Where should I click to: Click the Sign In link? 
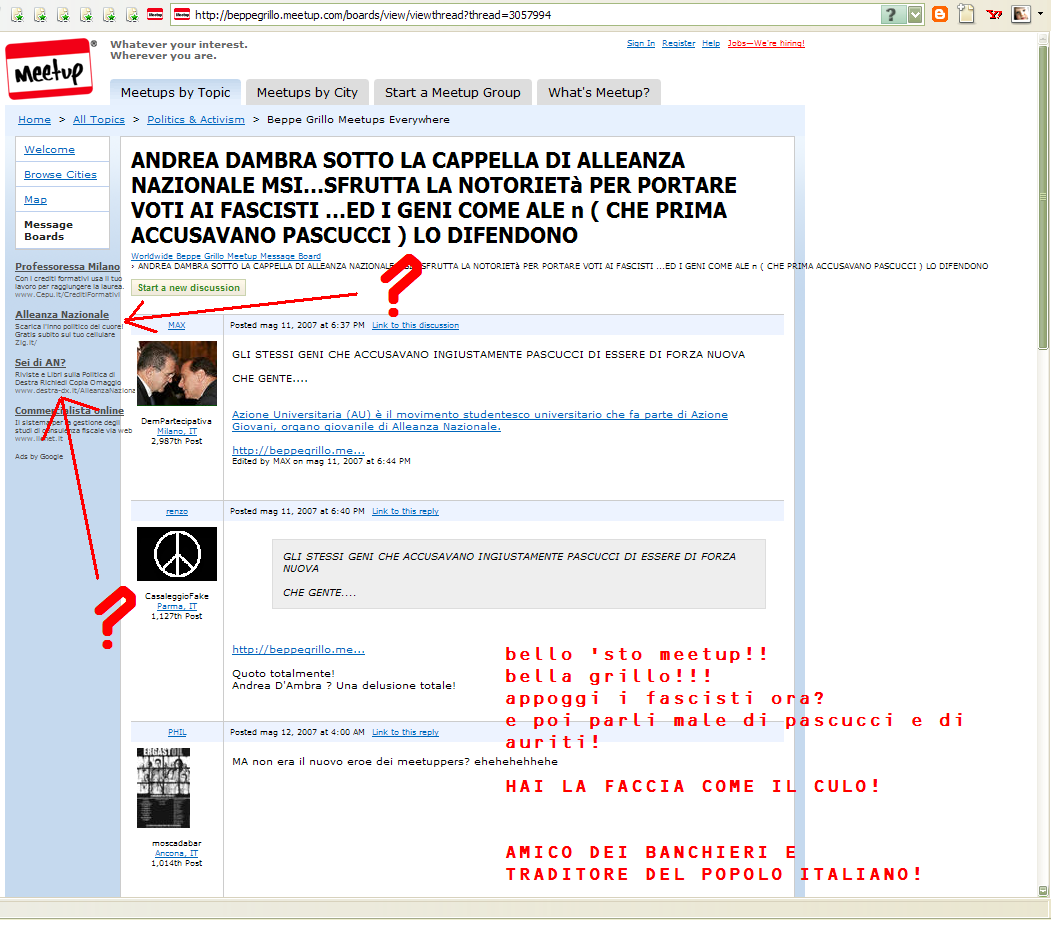click(x=640, y=43)
